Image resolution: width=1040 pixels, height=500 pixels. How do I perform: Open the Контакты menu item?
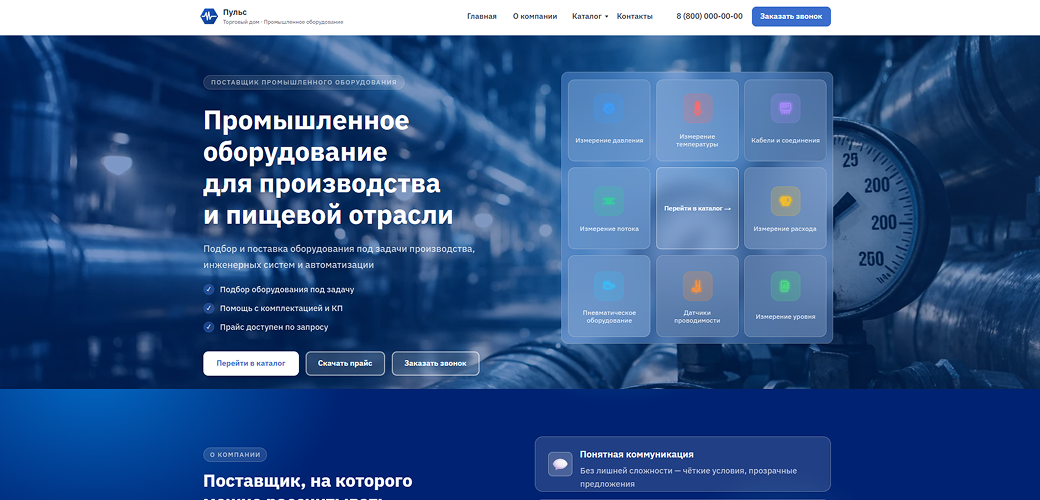635,17
